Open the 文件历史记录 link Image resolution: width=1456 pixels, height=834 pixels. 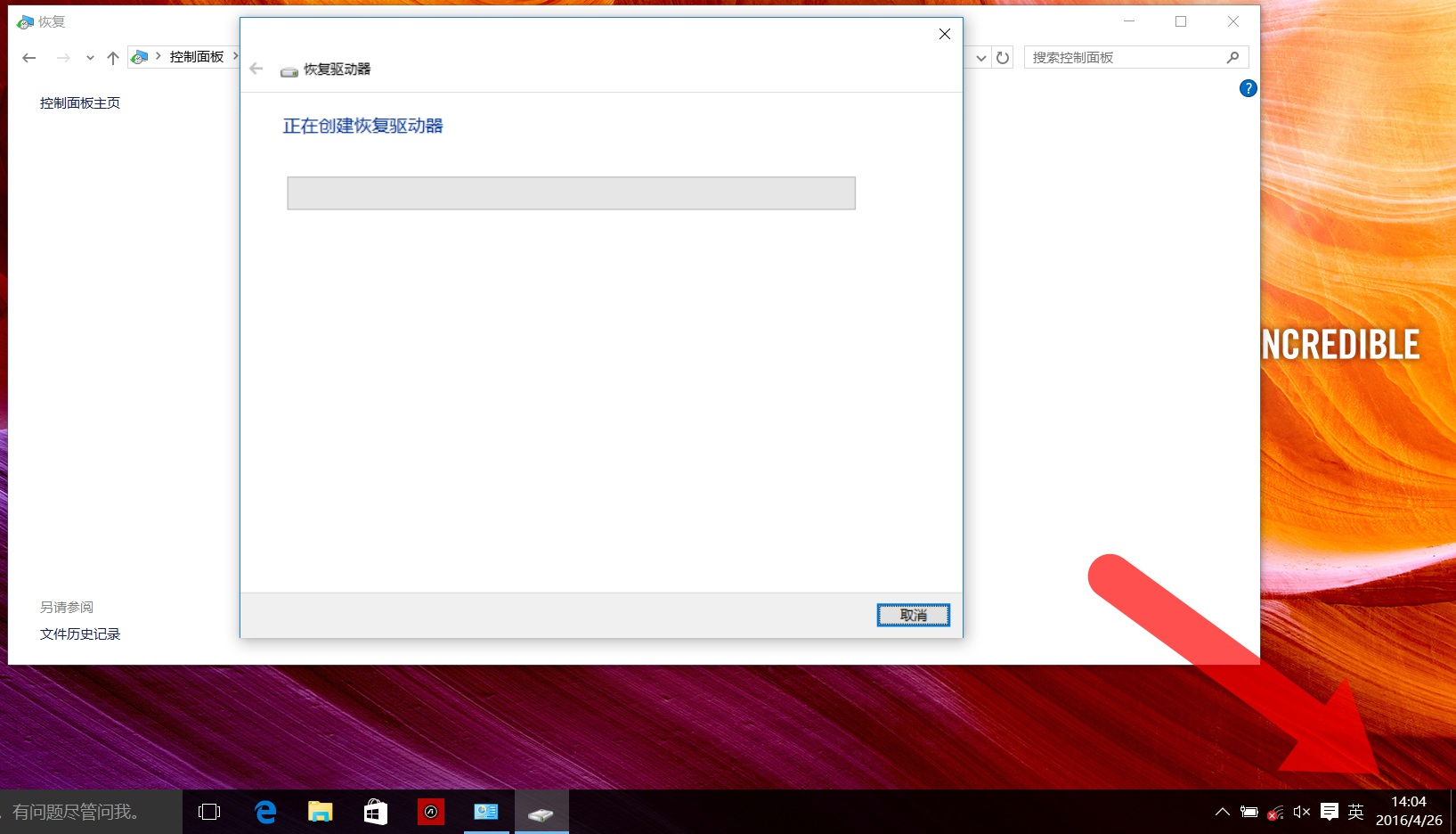(x=79, y=634)
